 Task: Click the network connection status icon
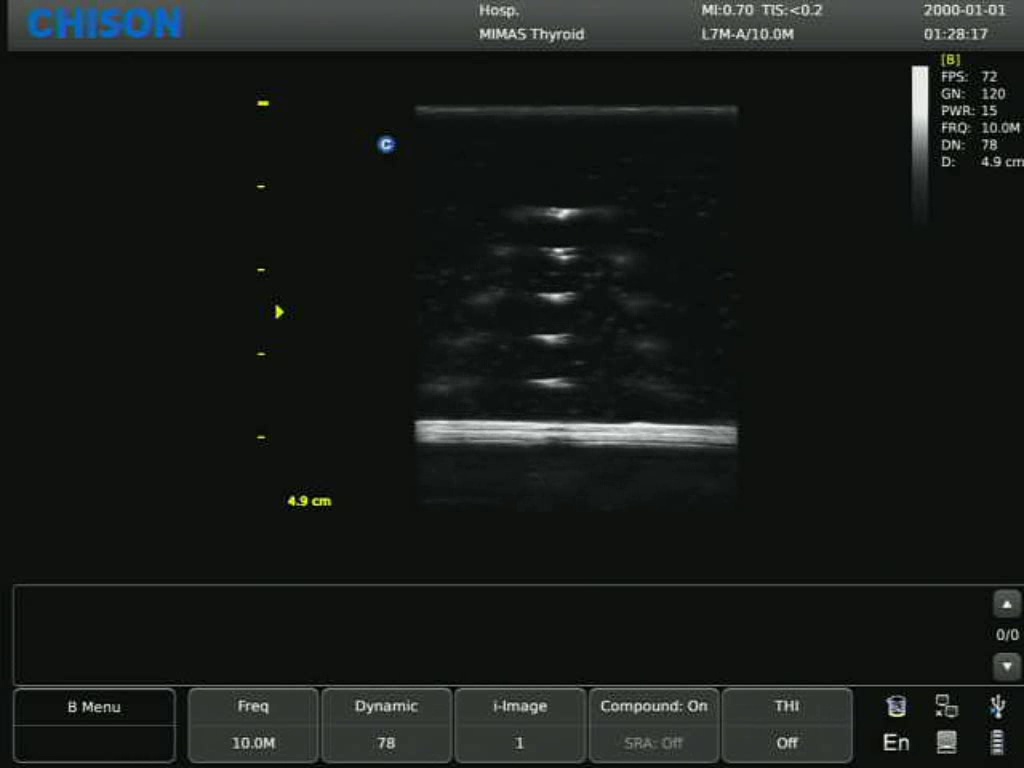[x=945, y=706]
